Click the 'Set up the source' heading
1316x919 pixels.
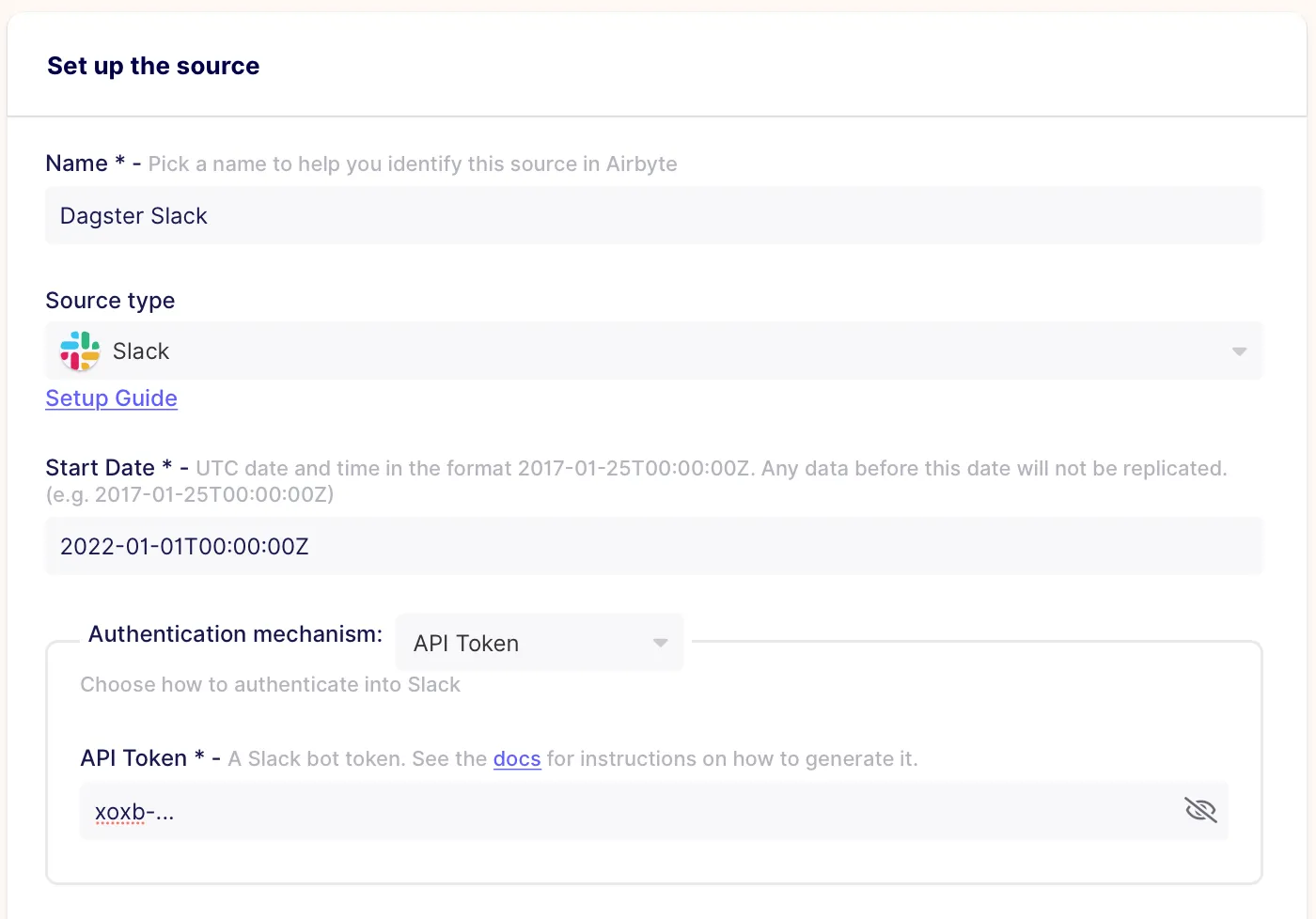153,66
